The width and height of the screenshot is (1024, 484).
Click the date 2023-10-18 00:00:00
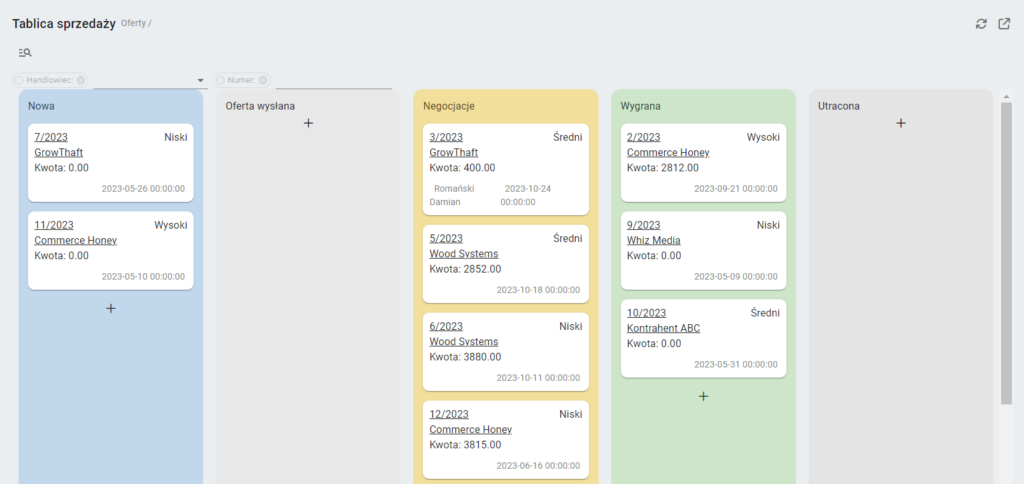538,290
